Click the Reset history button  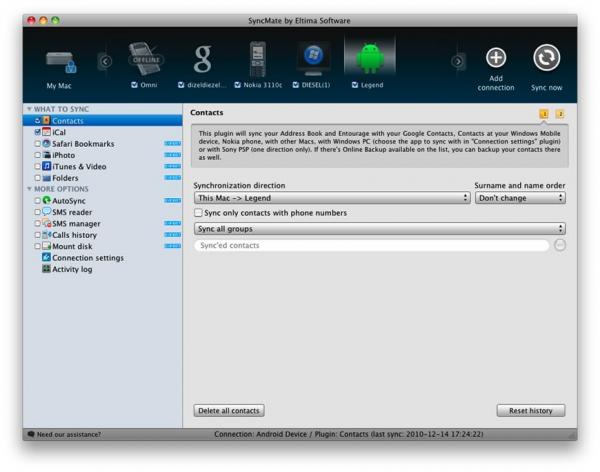tap(531, 411)
